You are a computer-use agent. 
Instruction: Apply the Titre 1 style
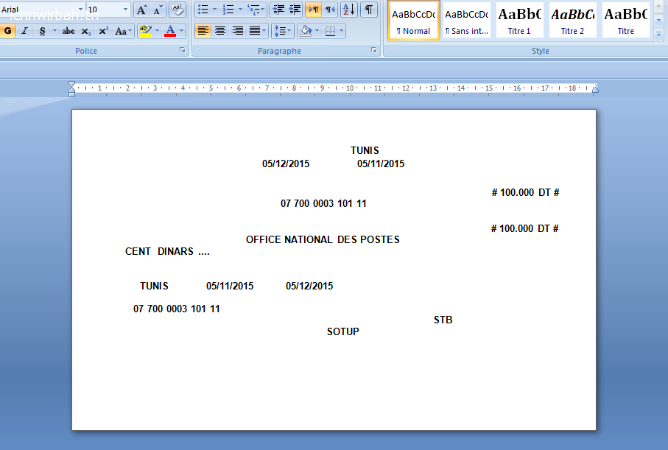[x=519, y=20]
